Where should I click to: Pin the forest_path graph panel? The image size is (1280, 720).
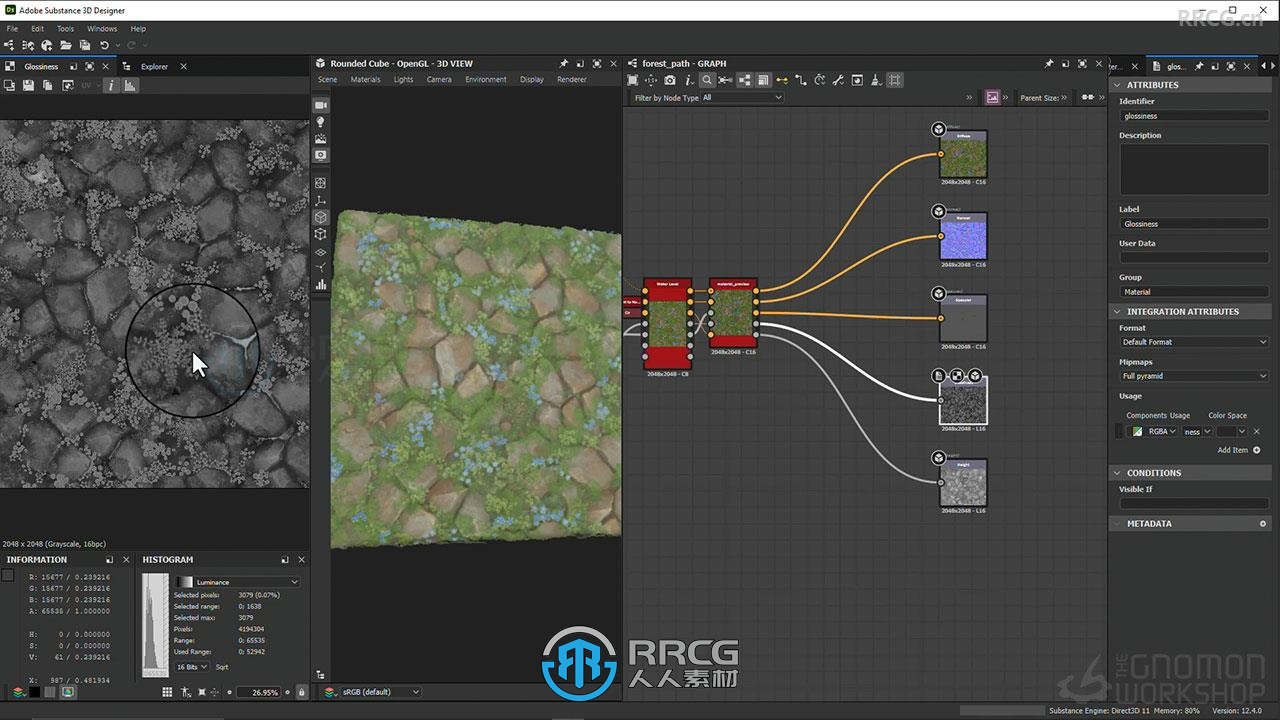1048,63
